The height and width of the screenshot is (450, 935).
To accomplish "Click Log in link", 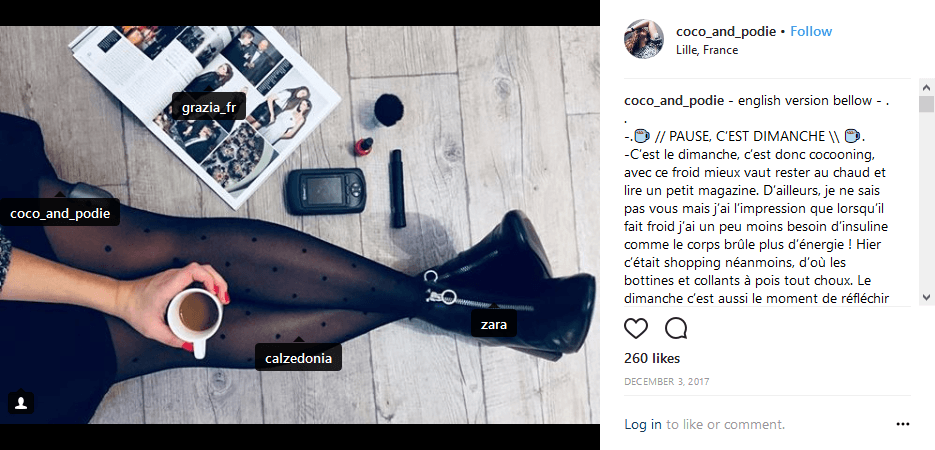I will point(643,424).
